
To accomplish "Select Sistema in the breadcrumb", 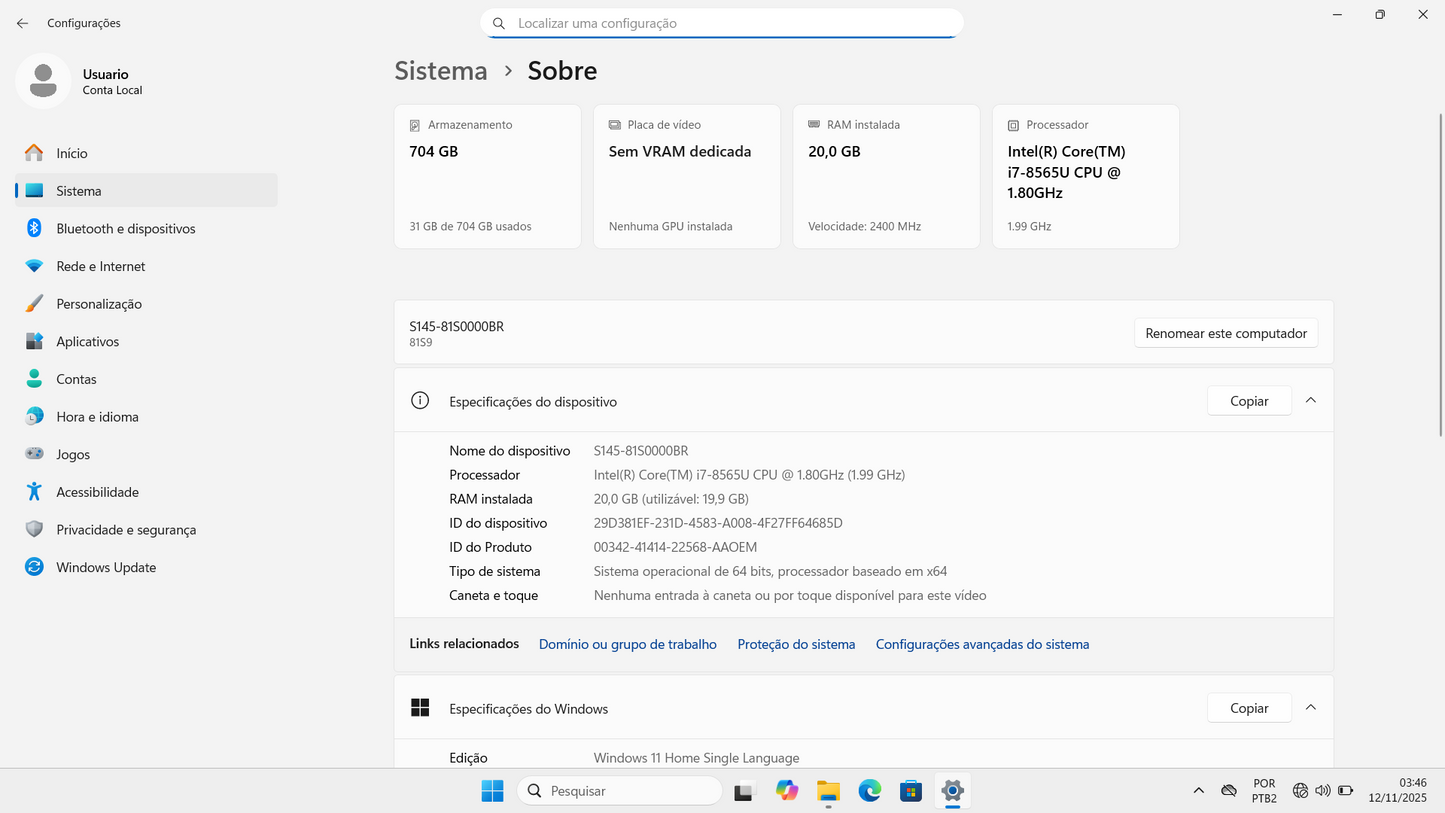I will [441, 70].
